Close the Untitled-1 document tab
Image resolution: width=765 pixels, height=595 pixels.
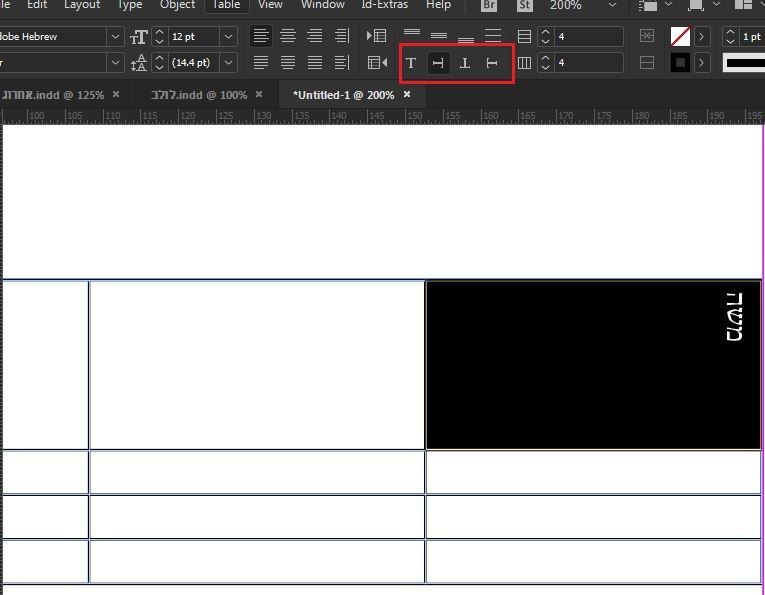tap(407, 95)
